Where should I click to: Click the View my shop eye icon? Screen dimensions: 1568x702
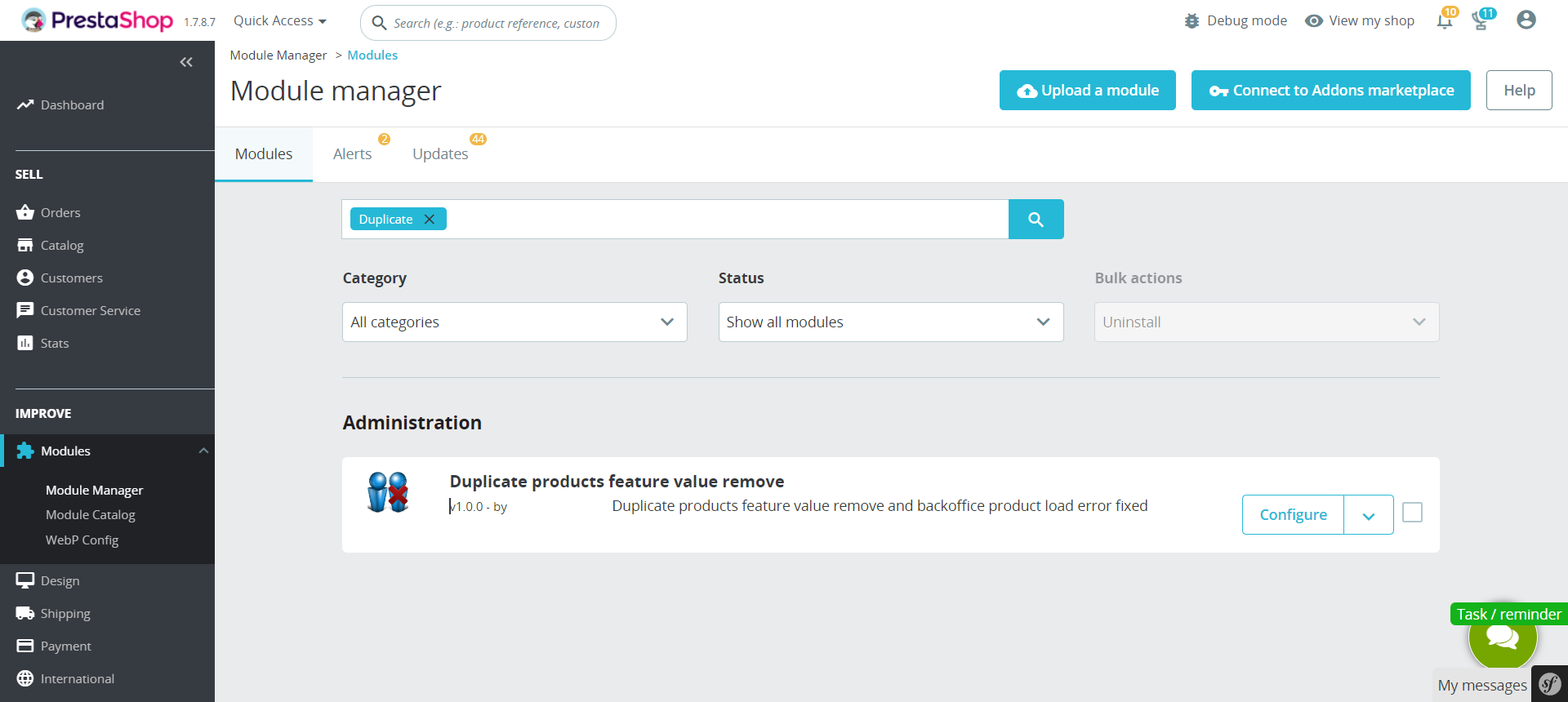(1314, 21)
